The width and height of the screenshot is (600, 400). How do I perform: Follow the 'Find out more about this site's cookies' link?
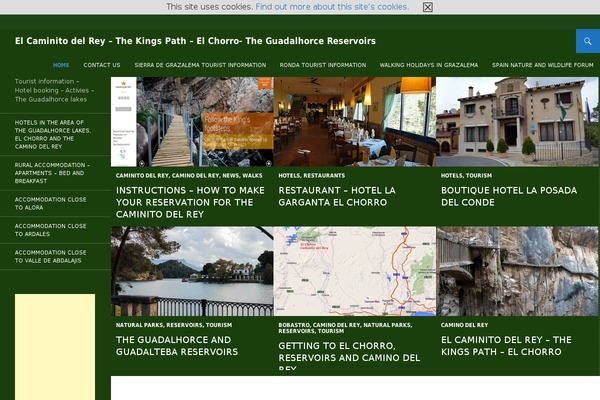coord(332,7)
